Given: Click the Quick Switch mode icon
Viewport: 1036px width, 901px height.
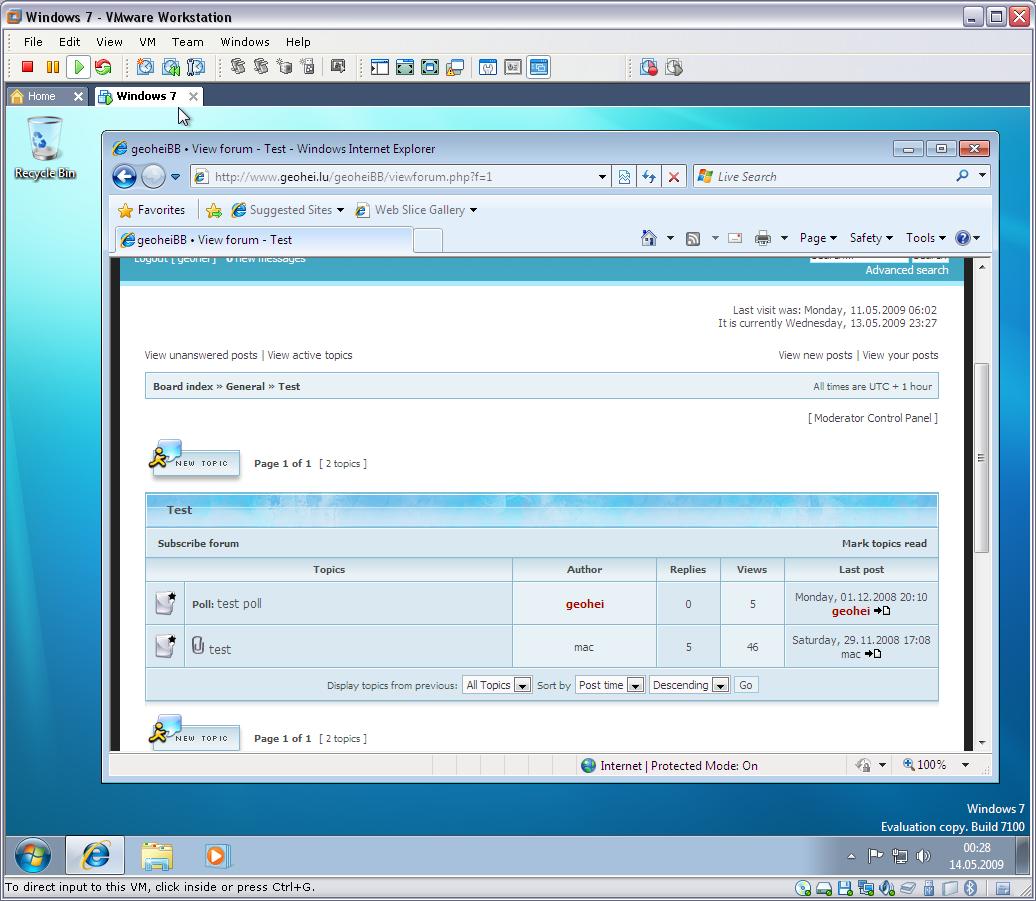Looking at the screenshot, I should 429,67.
